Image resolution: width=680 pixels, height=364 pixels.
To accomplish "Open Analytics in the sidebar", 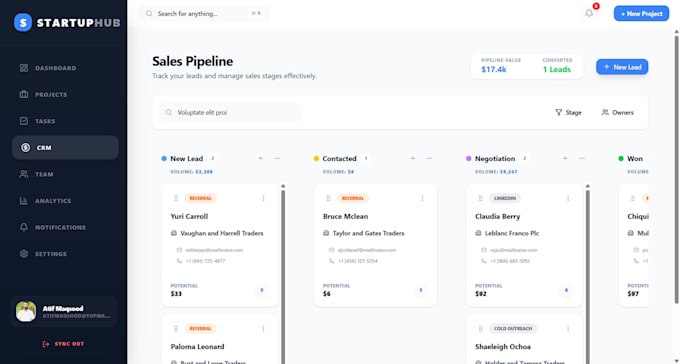I will pos(65,201).
